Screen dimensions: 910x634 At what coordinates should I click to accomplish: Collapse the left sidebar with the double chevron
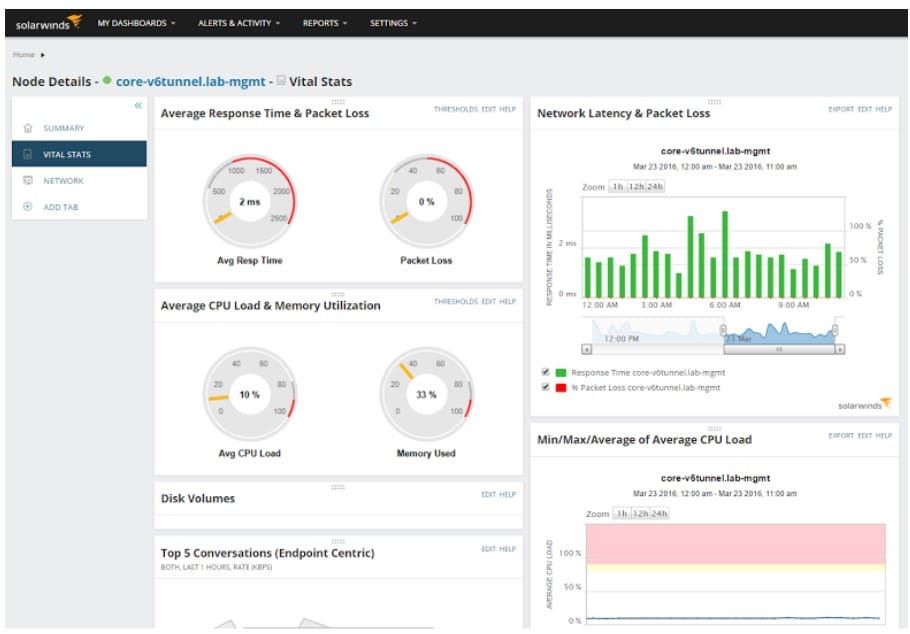pyautogui.click(x=138, y=105)
